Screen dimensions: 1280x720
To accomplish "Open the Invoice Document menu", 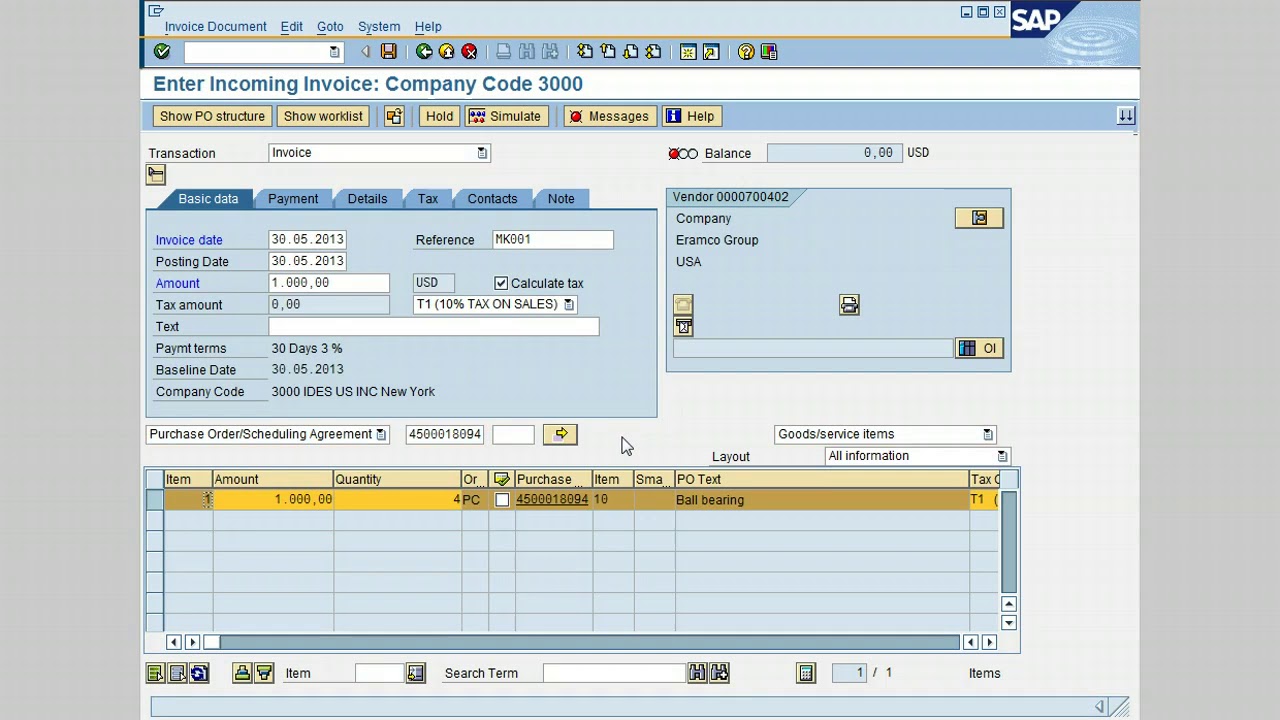I will pyautogui.click(x=216, y=27).
